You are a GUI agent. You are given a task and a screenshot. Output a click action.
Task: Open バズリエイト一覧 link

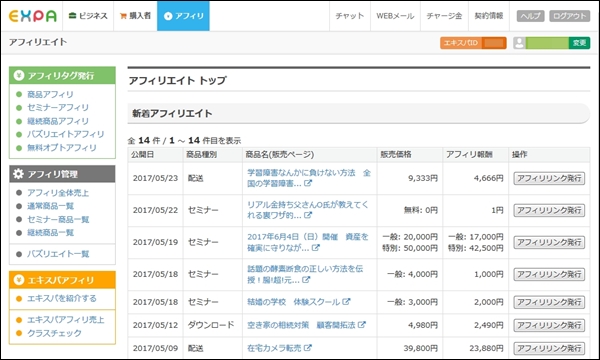pos(58,254)
